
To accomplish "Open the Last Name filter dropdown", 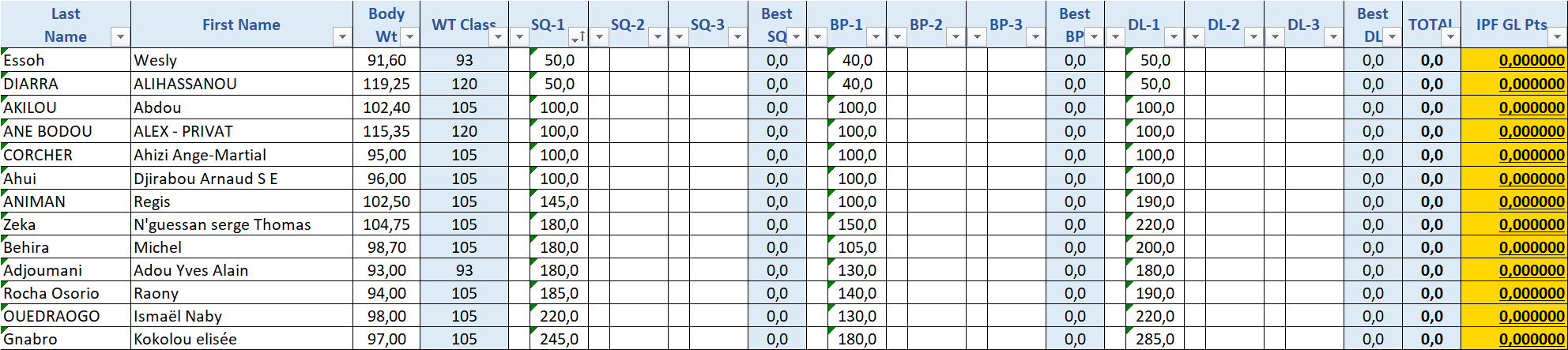I will [x=120, y=36].
